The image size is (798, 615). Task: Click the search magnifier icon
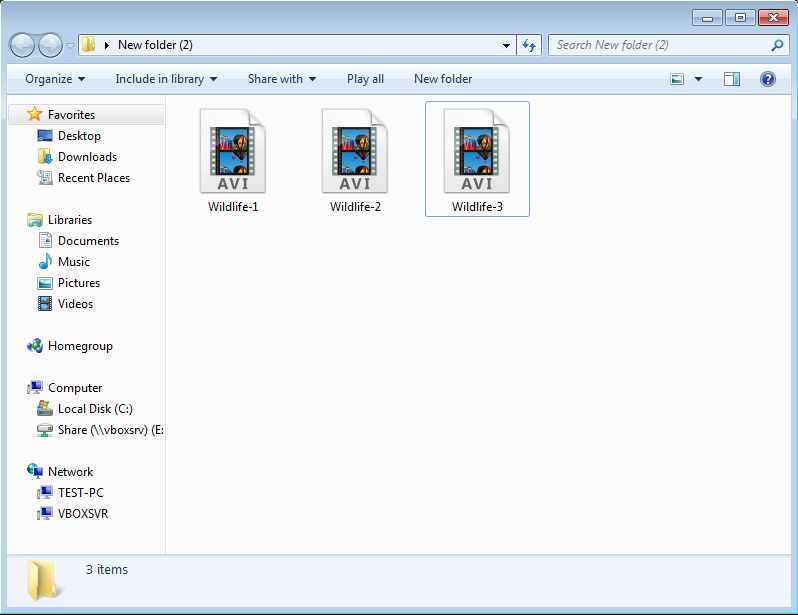pos(777,45)
